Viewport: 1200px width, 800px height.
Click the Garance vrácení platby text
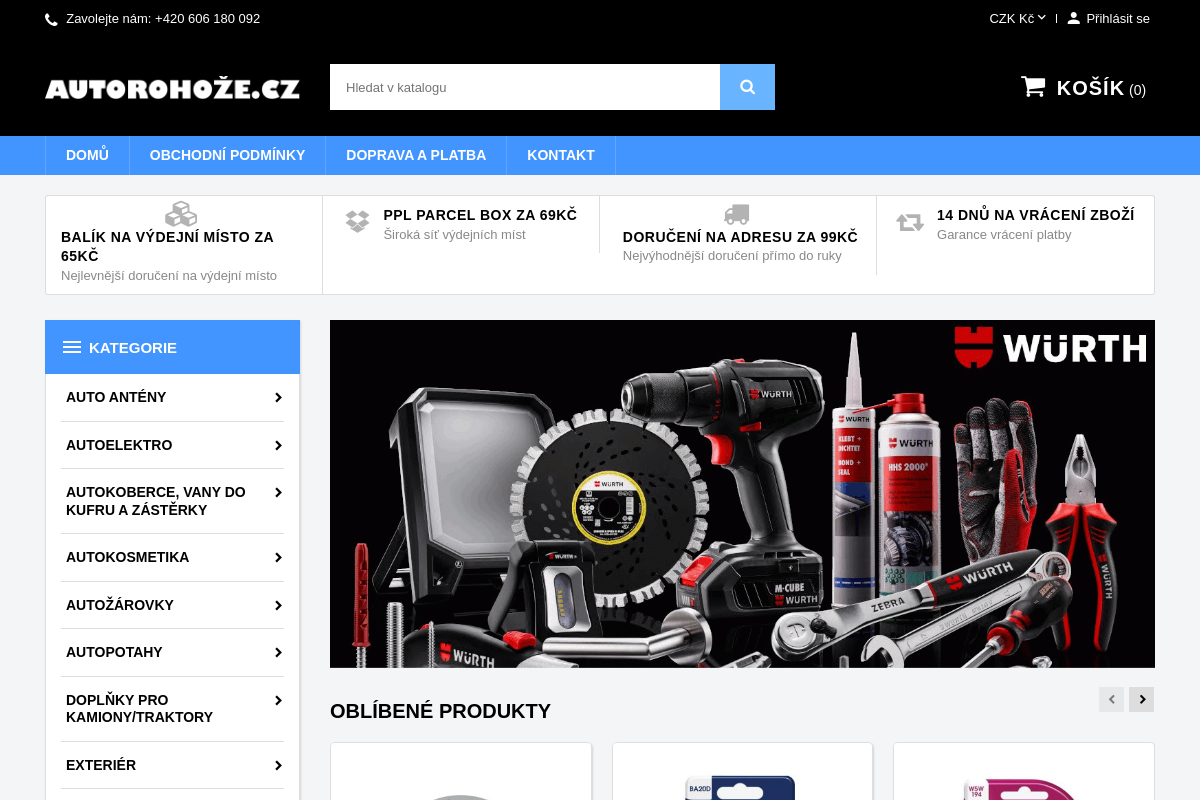point(1004,235)
